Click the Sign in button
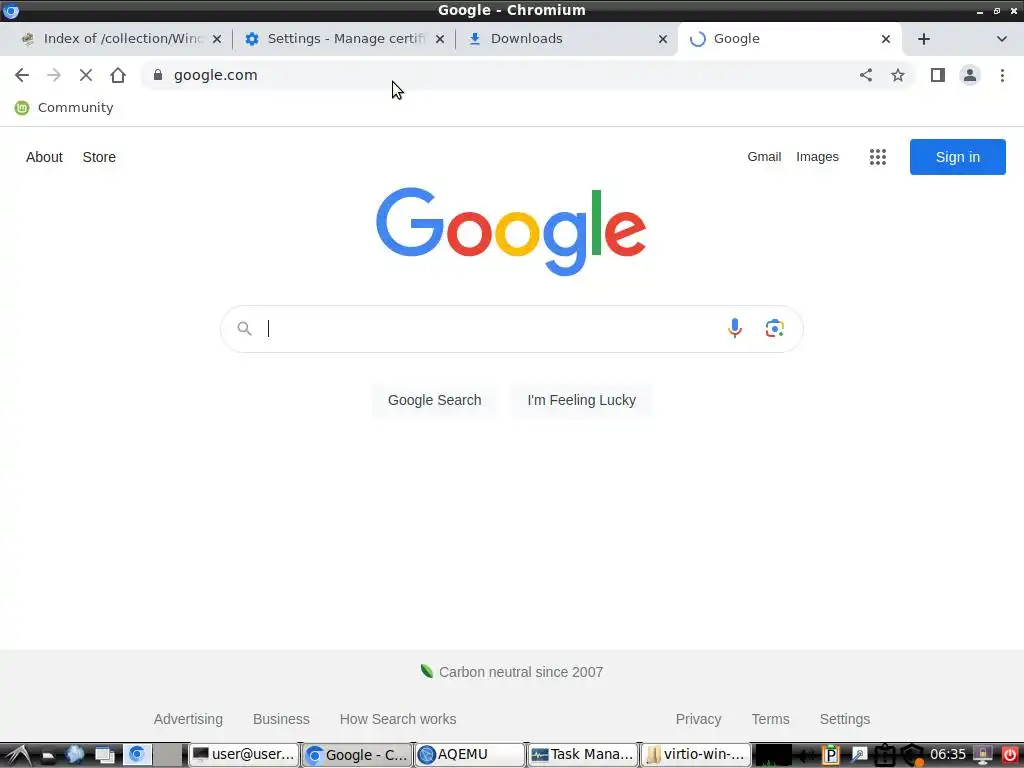 (957, 157)
